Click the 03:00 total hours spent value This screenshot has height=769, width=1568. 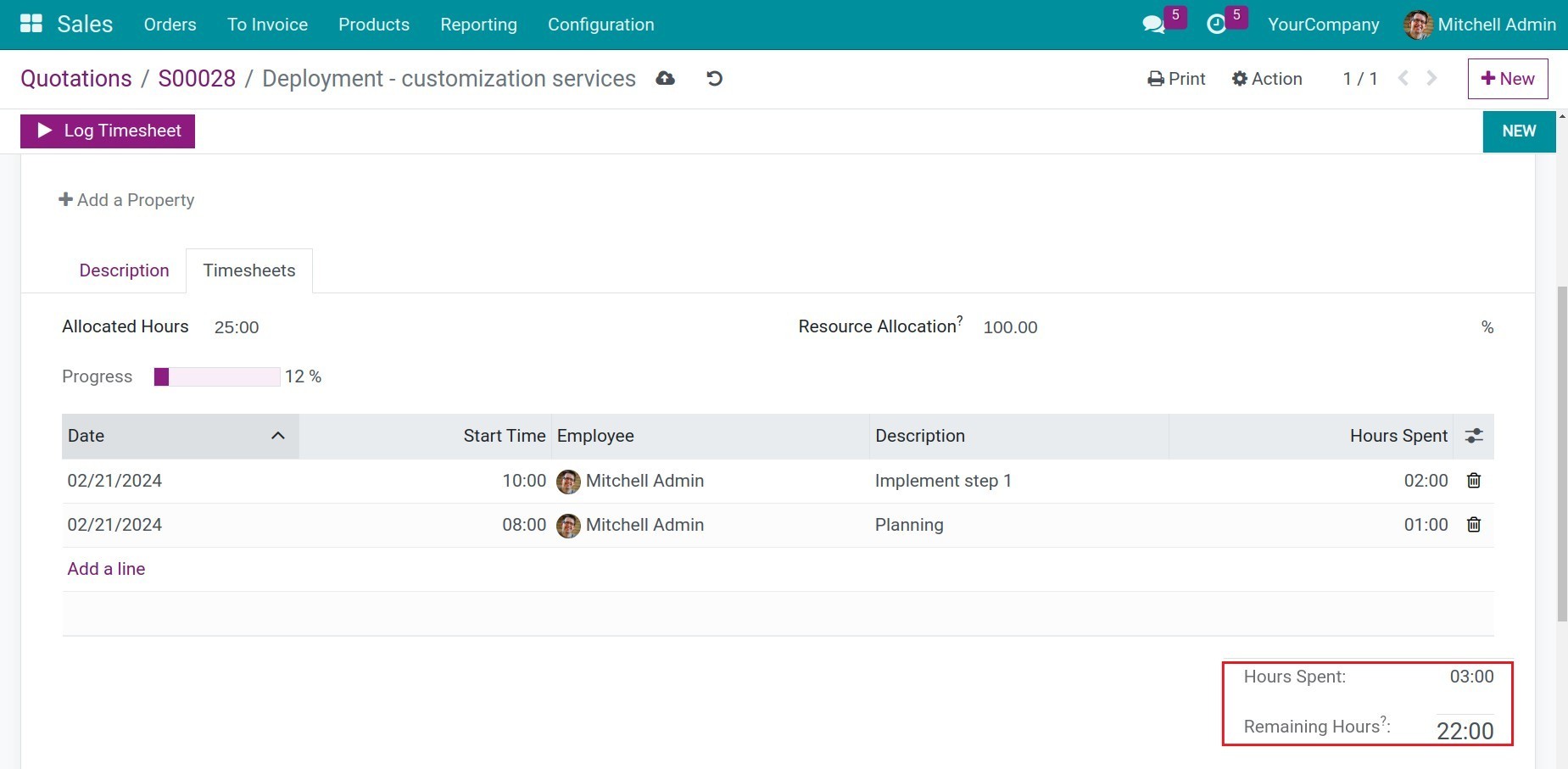pos(1471,677)
